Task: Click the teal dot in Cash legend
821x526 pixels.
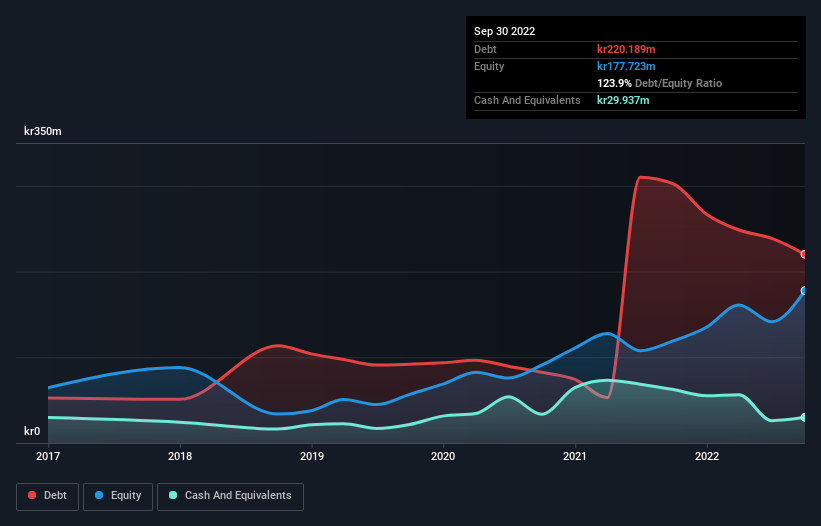Action: [173, 495]
